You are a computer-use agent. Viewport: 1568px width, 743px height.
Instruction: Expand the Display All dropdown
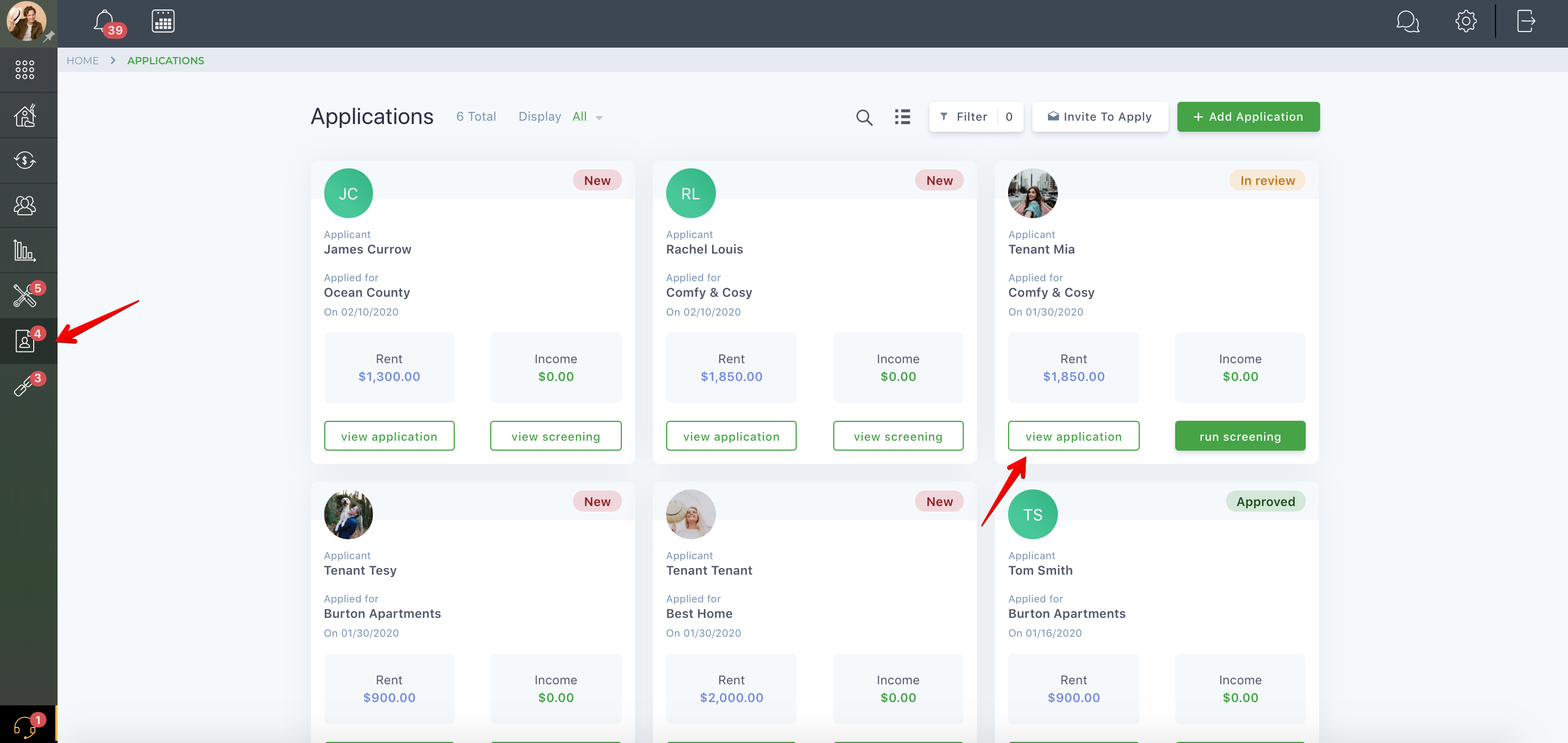(587, 117)
